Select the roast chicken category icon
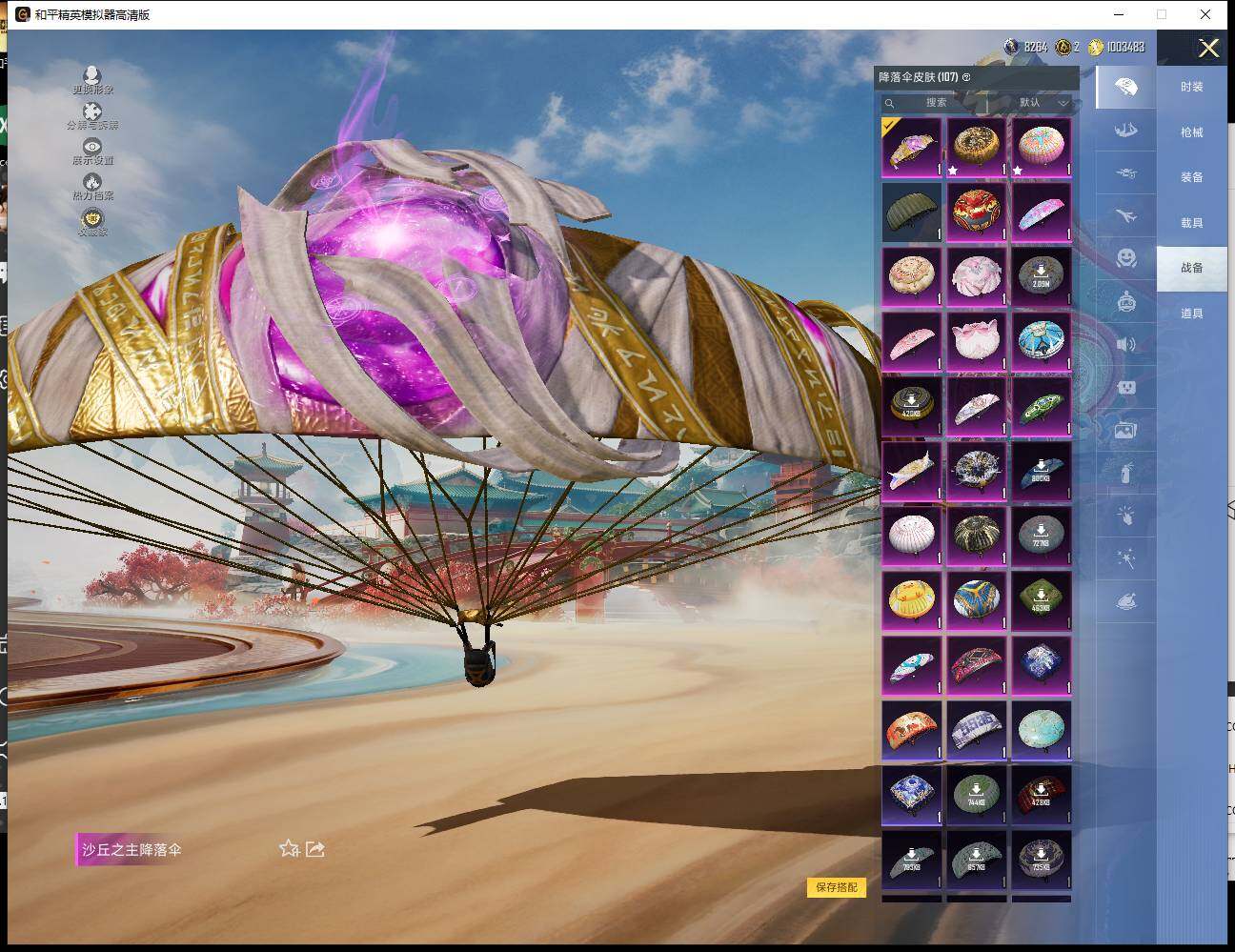 click(1125, 601)
